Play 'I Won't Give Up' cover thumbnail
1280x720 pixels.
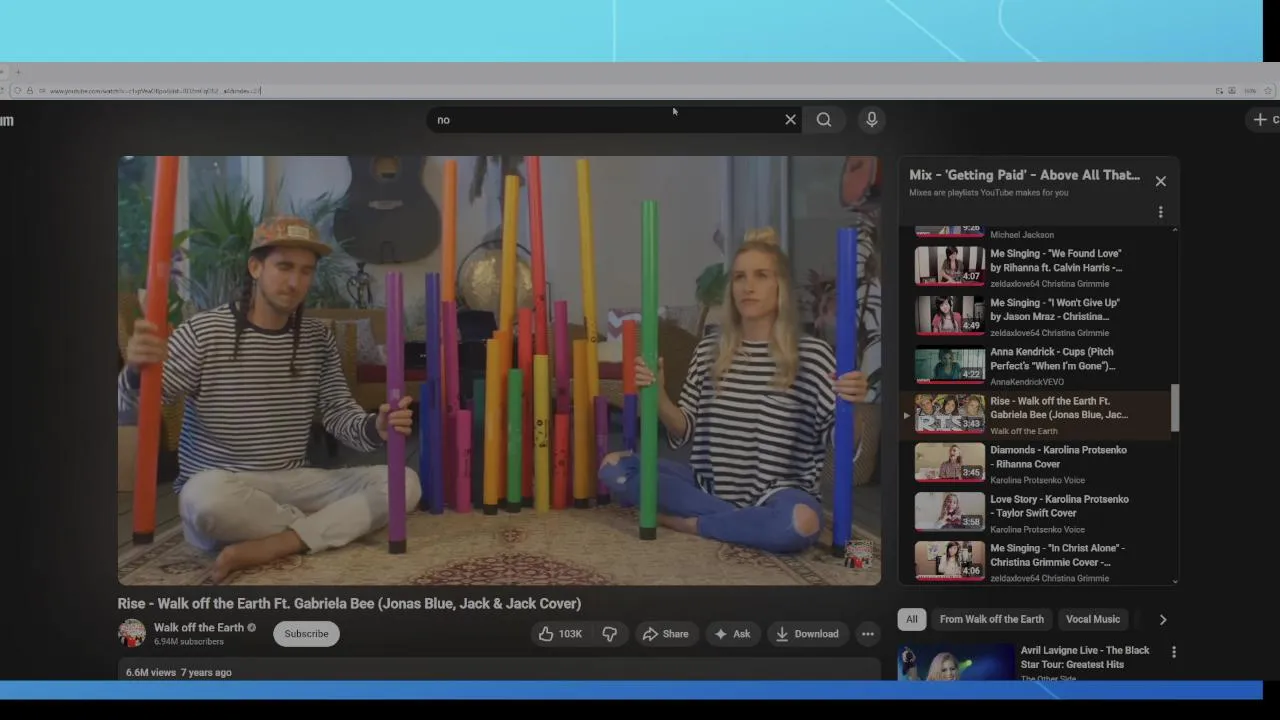pyautogui.click(x=949, y=315)
